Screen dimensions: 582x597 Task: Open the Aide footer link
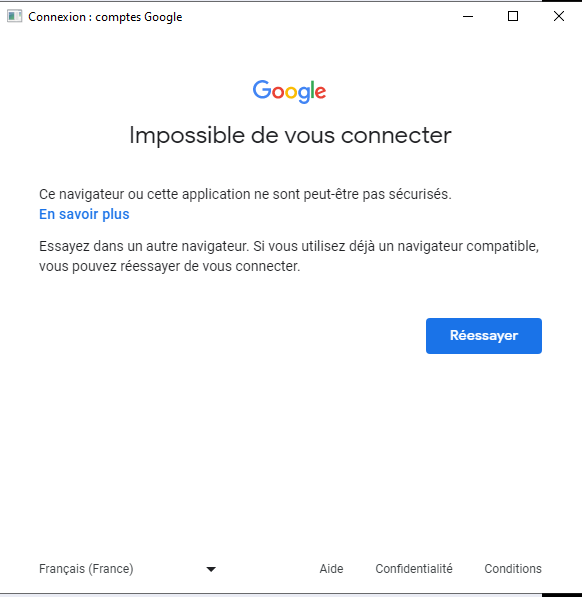[x=331, y=569]
